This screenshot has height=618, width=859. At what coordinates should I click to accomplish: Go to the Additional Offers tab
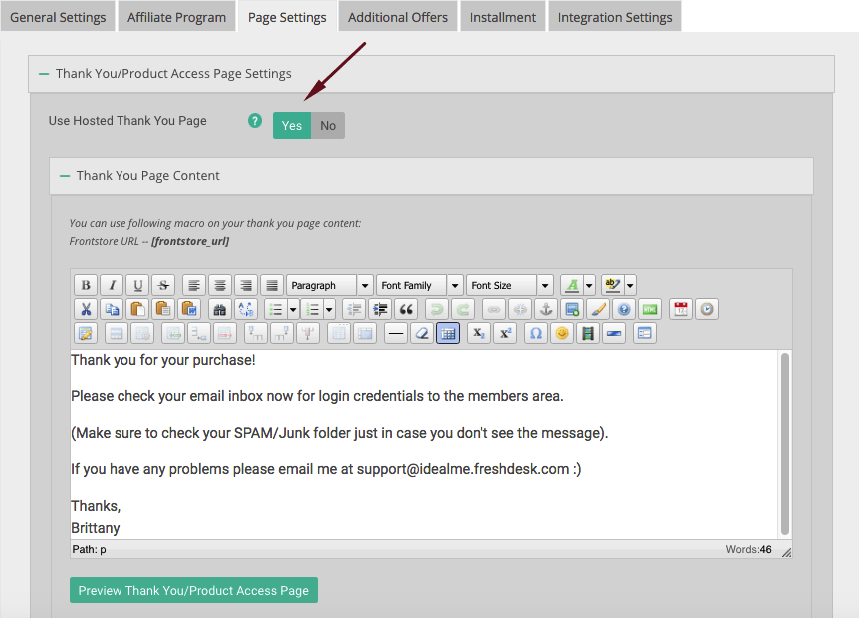click(x=398, y=16)
